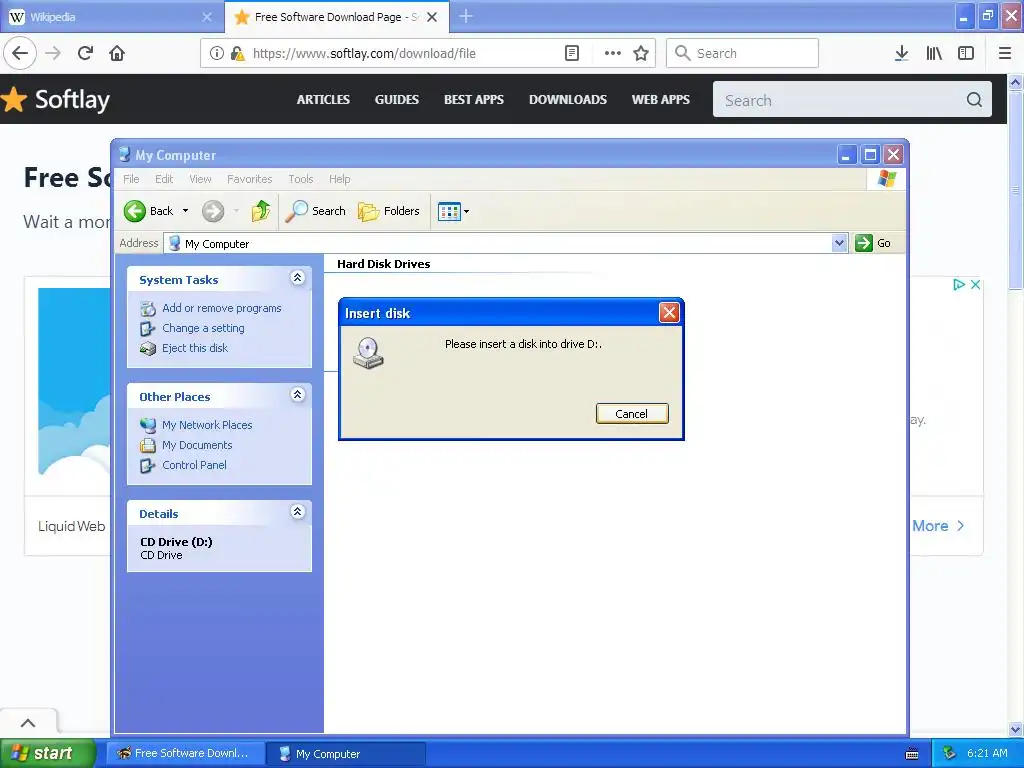Open page actions three-dot menu
The height and width of the screenshot is (768, 1024).
613,53
